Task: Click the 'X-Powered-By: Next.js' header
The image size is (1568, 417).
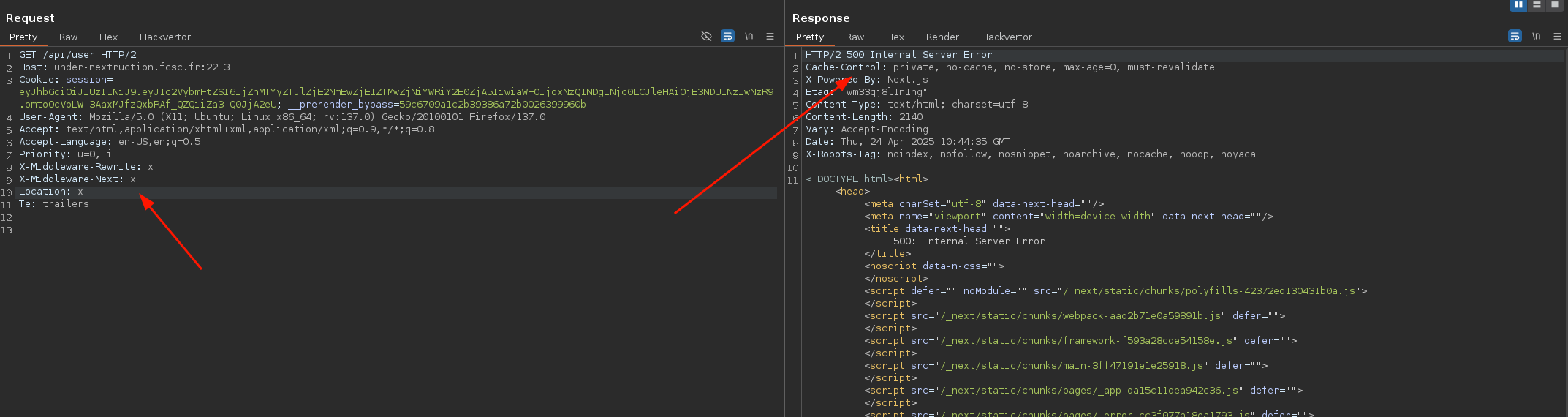Action: (x=867, y=80)
